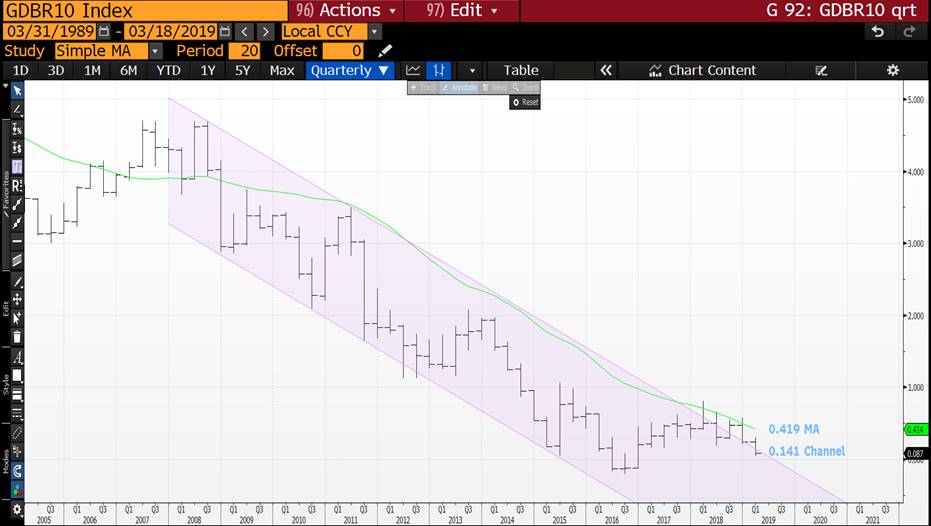The image size is (931, 526).
Task: Select the copy-pointer edit tool
Action: pos(17,318)
